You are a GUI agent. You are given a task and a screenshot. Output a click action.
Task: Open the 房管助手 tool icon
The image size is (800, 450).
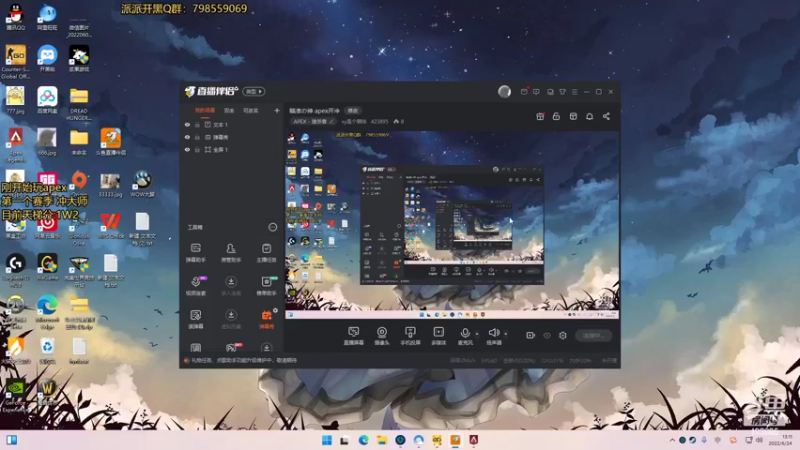coord(231,252)
